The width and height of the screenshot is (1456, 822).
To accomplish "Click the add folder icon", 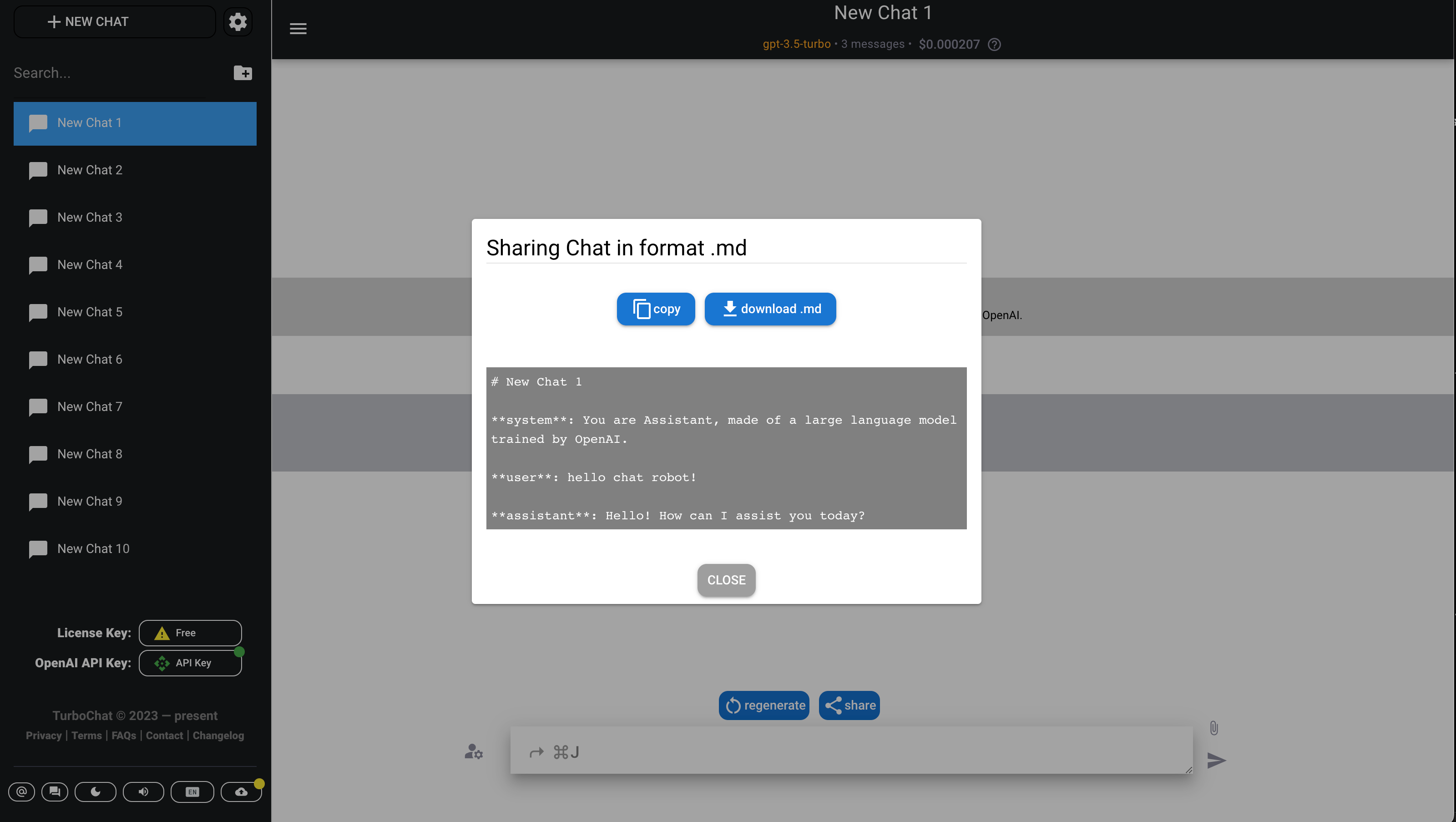I will (243, 73).
